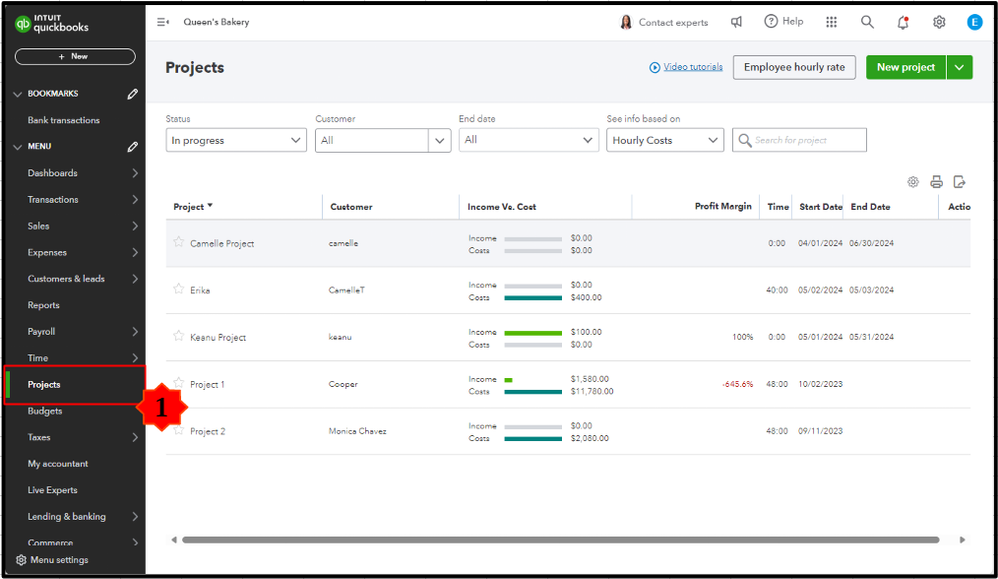
Task: Open the Status dropdown showing In progress
Action: coord(236,141)
